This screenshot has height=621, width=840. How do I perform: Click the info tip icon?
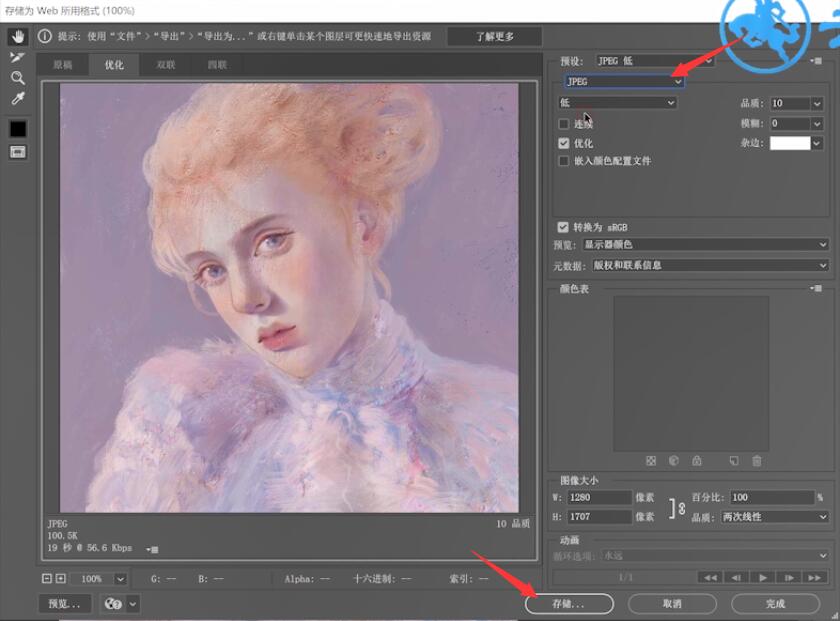44,36
